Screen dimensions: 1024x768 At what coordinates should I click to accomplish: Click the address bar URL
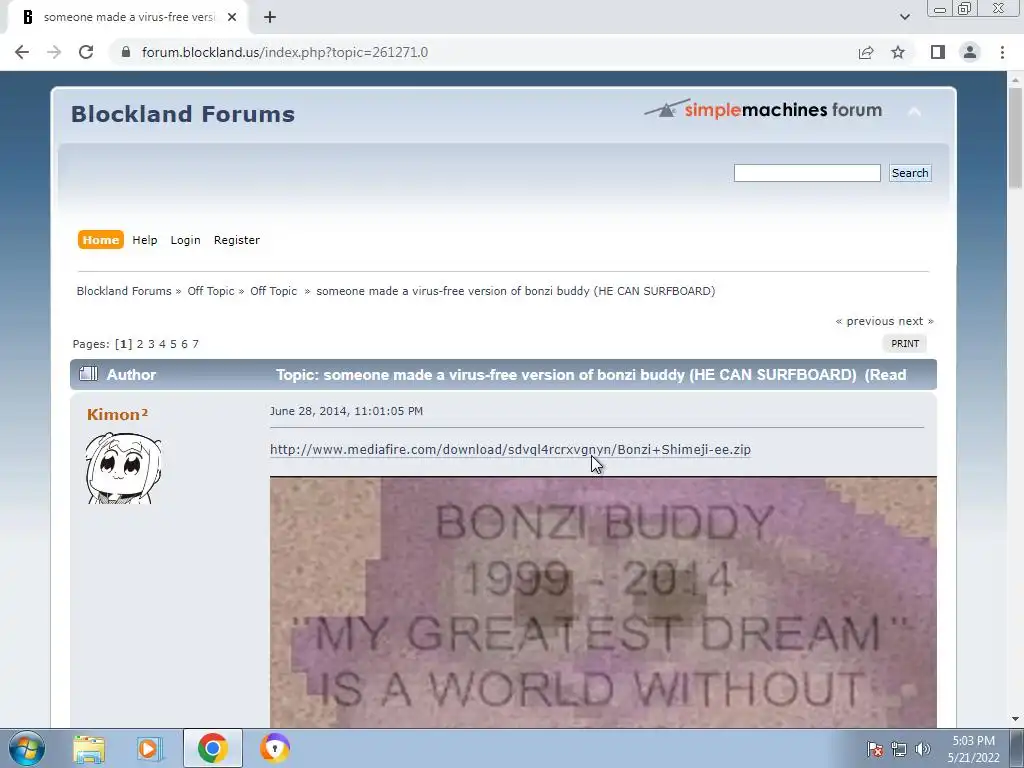pos(285,52)
